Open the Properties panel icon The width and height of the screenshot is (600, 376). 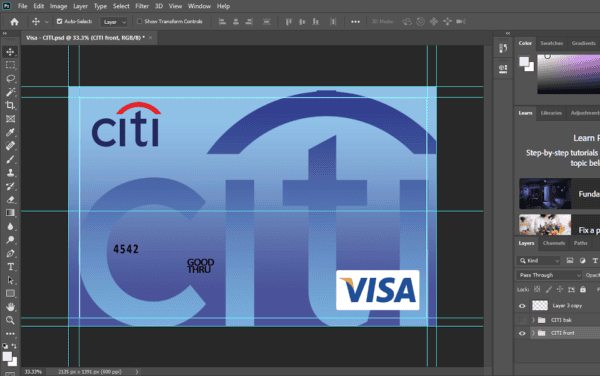(x=503, y=69)
